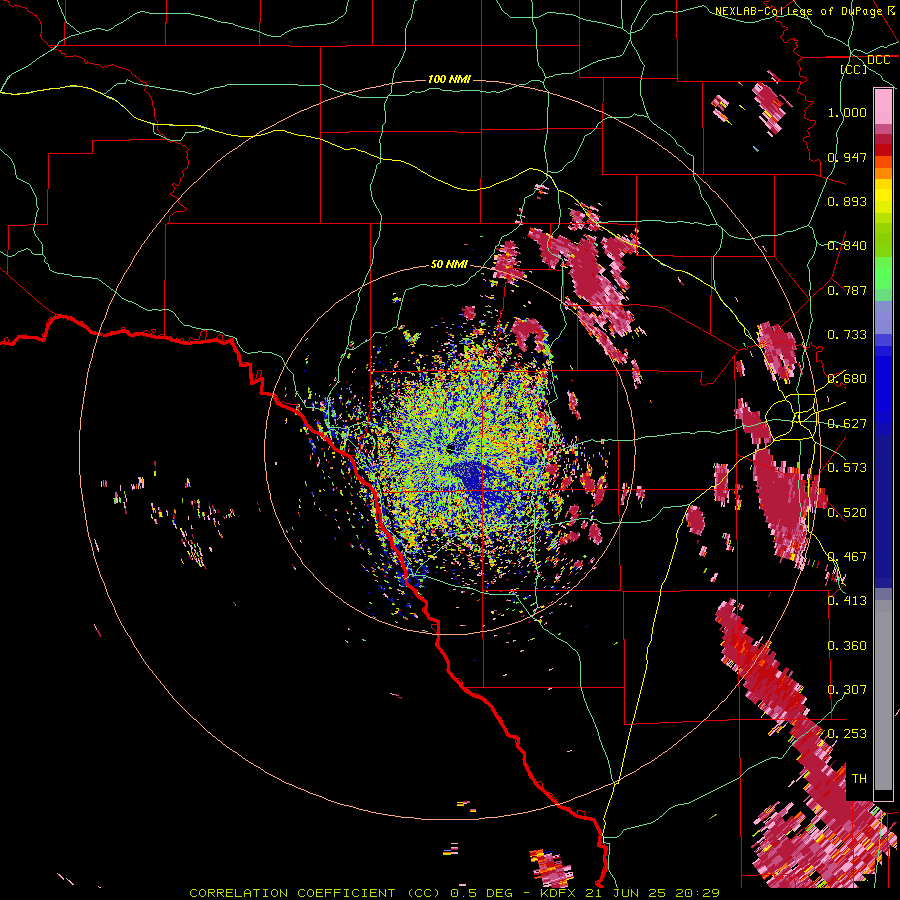Pick the light pink swatch atop the color bar
The height and width of the screenshot is (900, 900).
(883, 106)
